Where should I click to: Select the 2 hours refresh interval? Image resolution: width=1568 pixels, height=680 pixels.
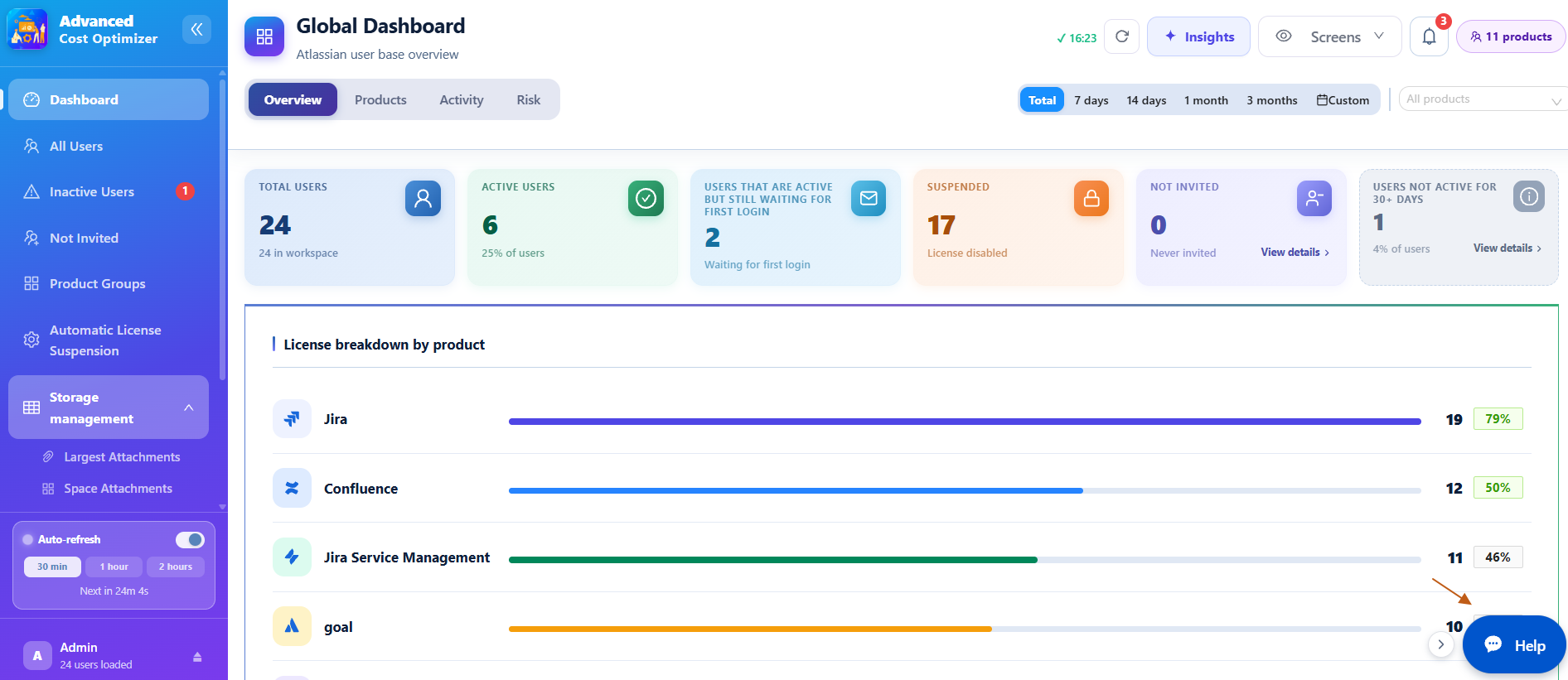(176, 567)
